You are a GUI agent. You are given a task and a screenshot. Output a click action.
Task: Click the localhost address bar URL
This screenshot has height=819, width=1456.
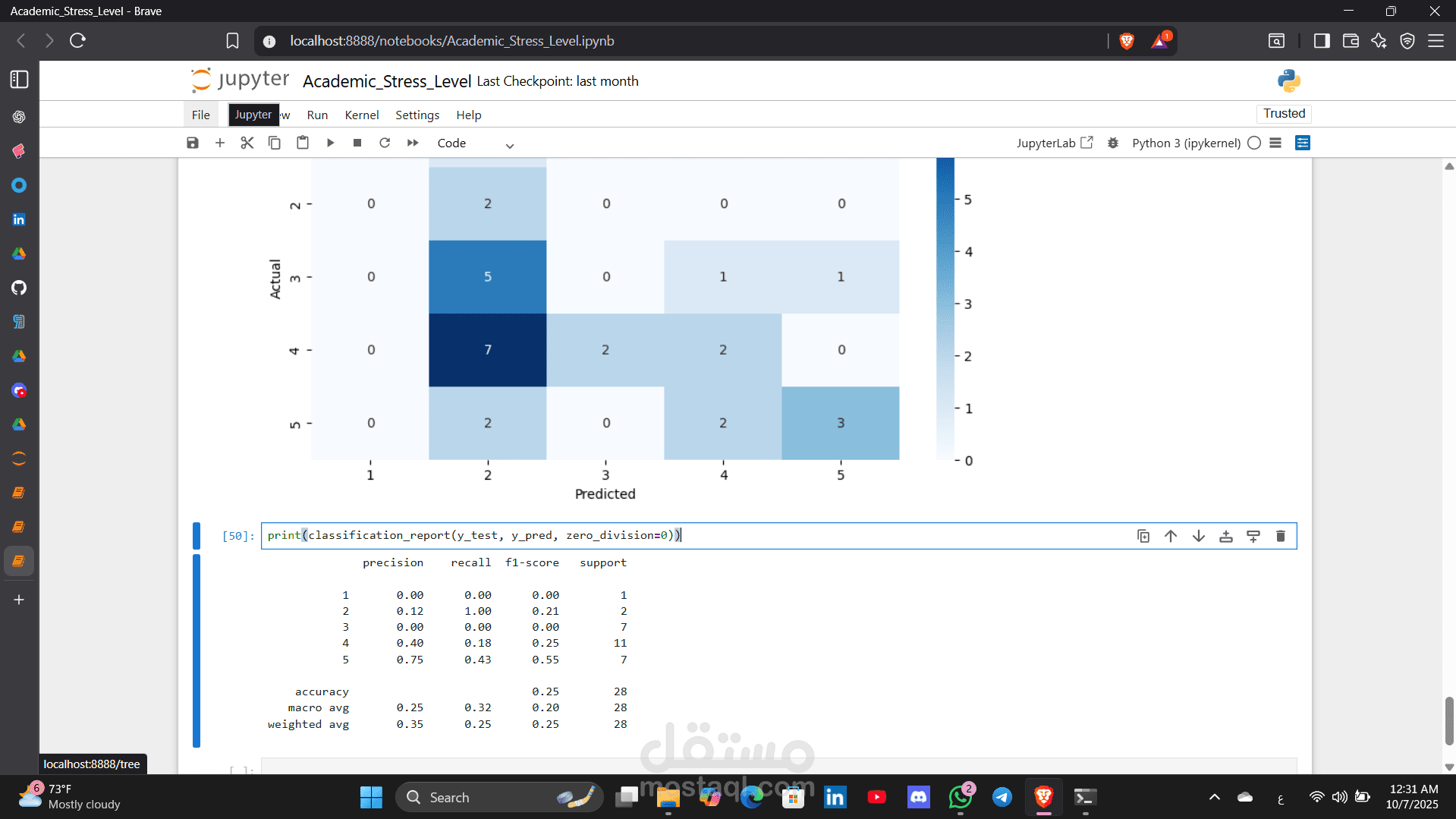click(x=452, y=41)
